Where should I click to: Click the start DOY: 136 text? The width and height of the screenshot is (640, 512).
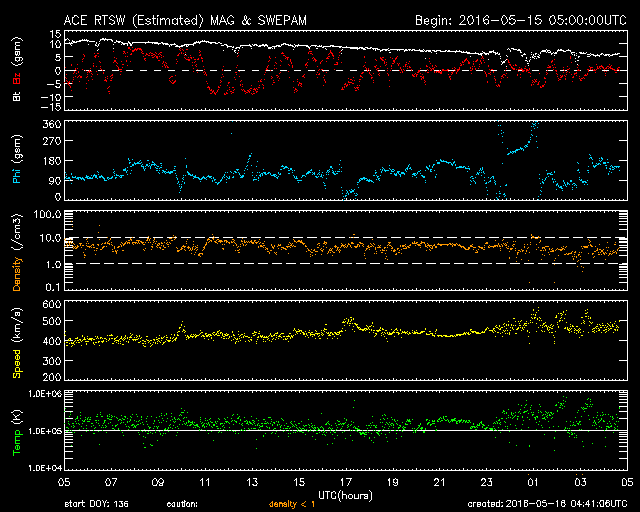click(95, 504)
